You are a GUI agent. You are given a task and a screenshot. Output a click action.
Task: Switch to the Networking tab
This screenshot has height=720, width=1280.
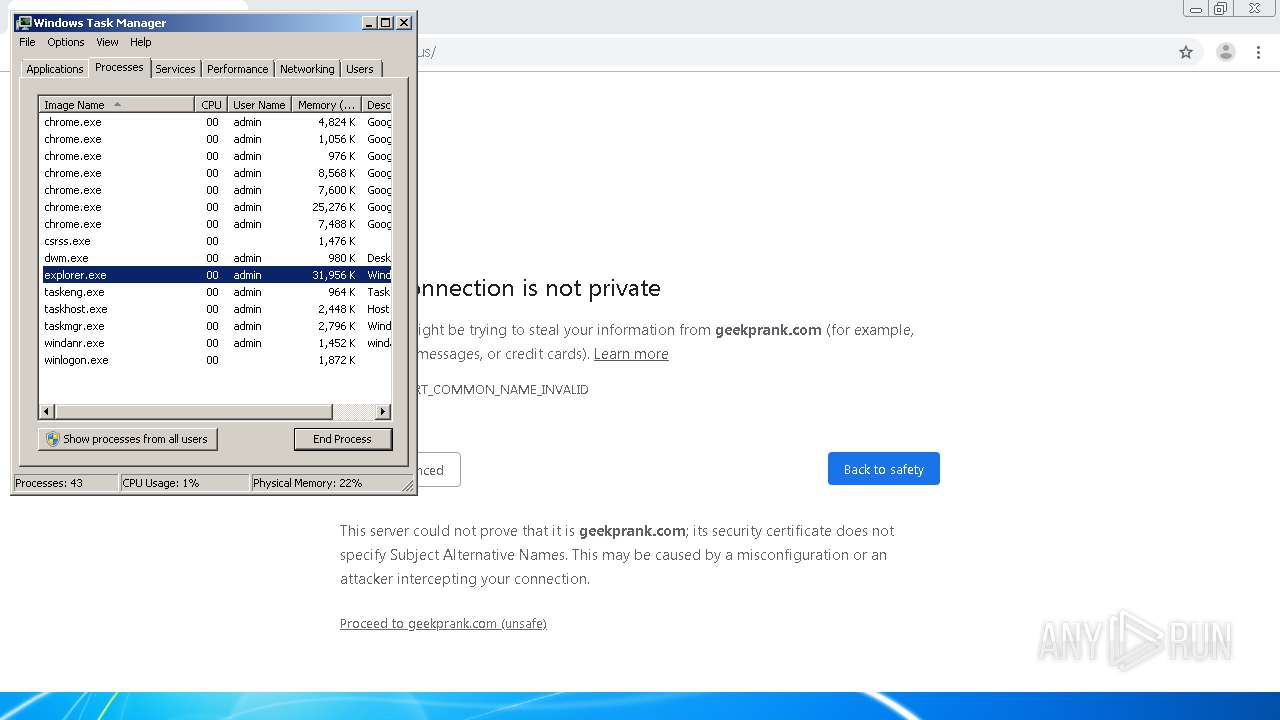307,69
